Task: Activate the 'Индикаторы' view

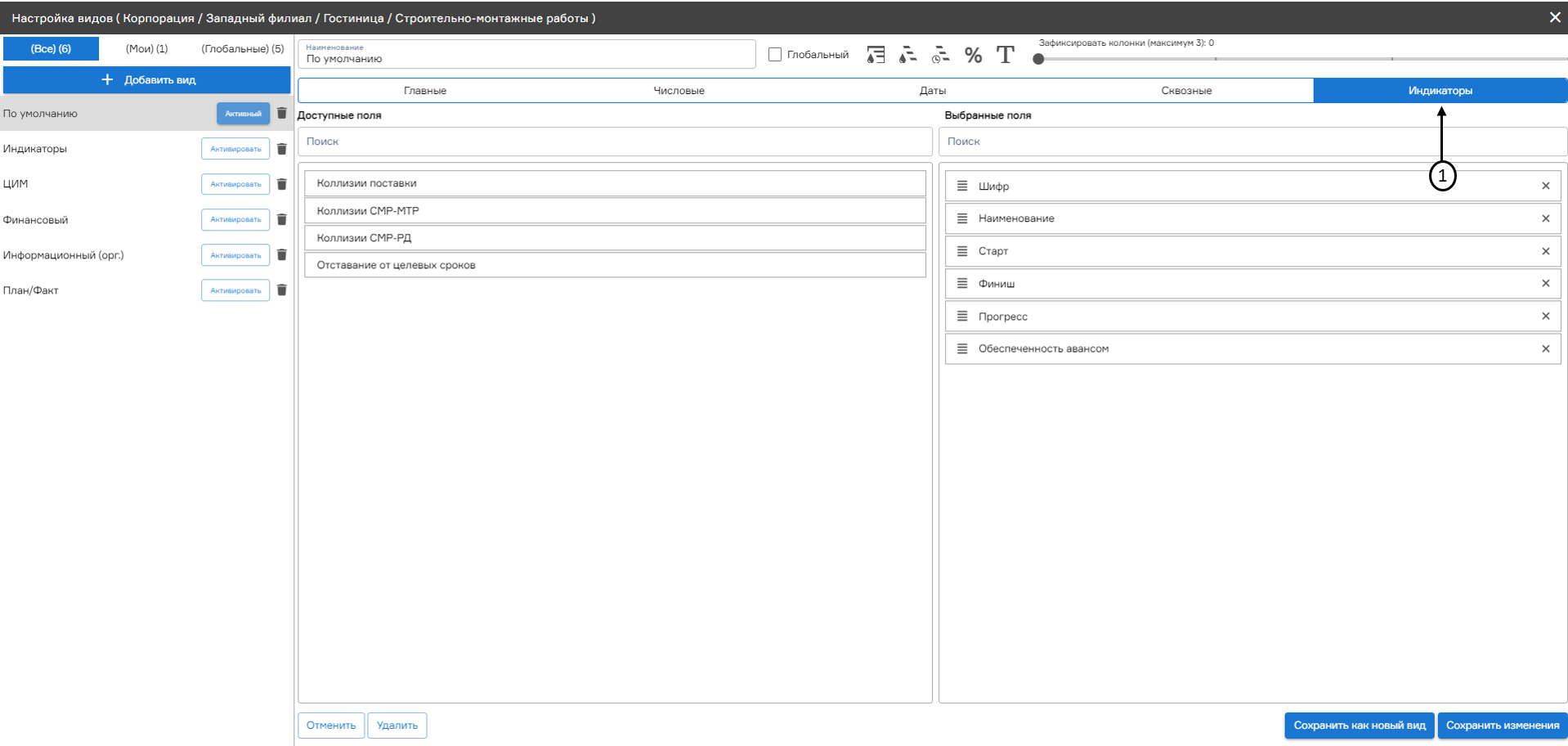Action: (x=235, y=149)
